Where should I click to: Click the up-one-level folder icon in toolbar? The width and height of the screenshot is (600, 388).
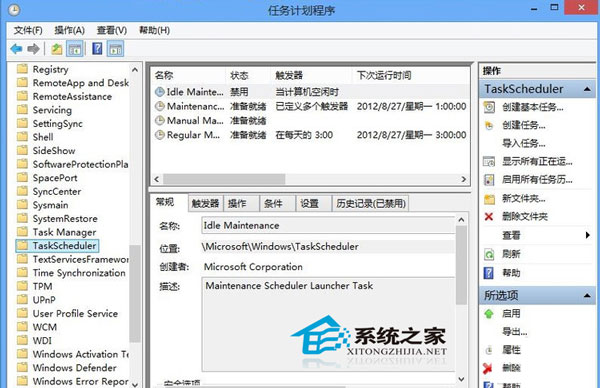[57, 49]
